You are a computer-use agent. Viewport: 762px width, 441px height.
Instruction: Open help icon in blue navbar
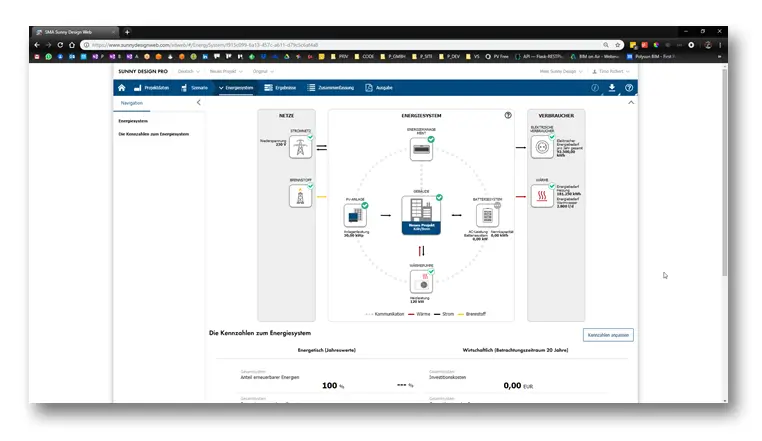pos(629,88)
